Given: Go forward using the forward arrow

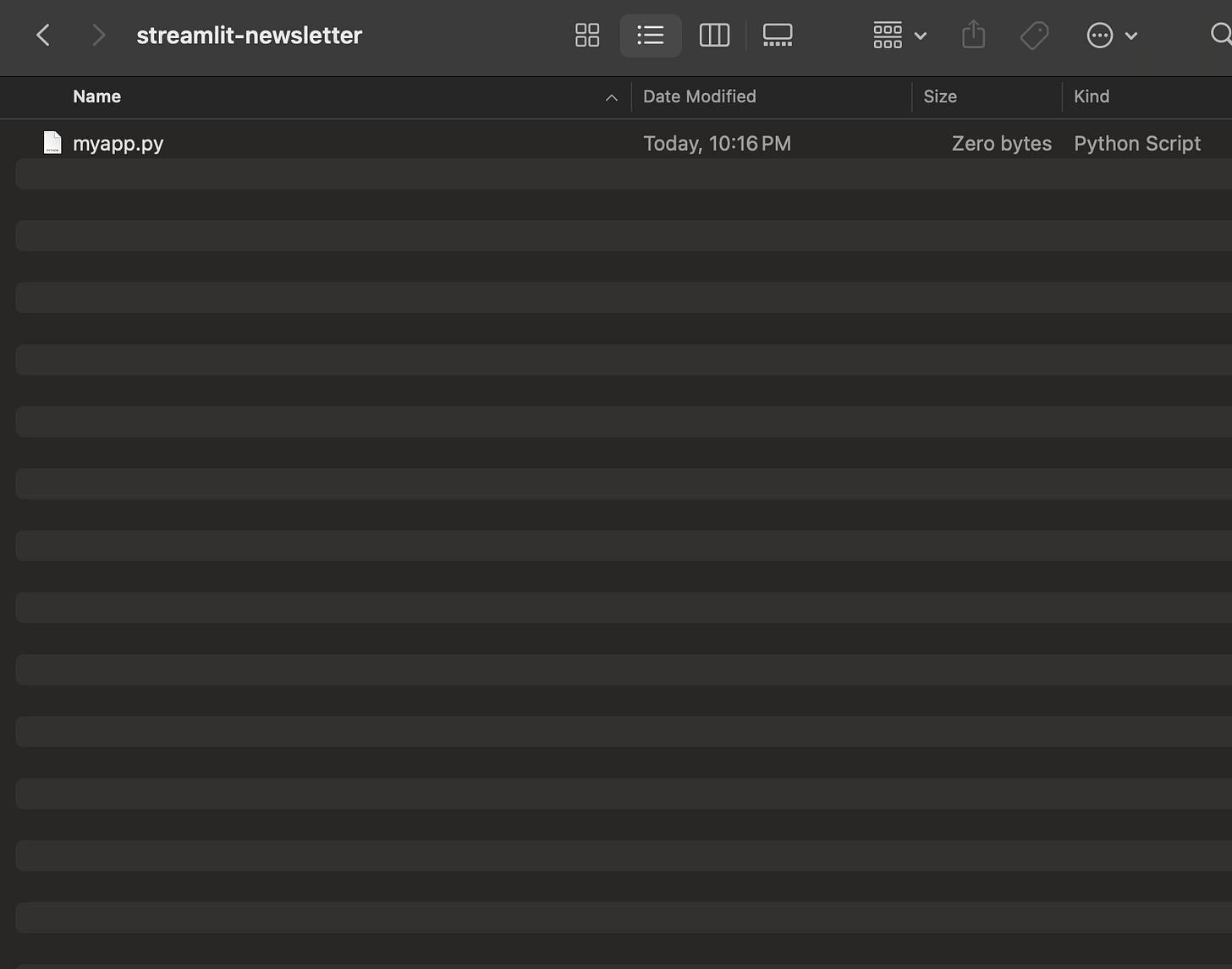Looking at the screenshot, I should tap(98, 35).
